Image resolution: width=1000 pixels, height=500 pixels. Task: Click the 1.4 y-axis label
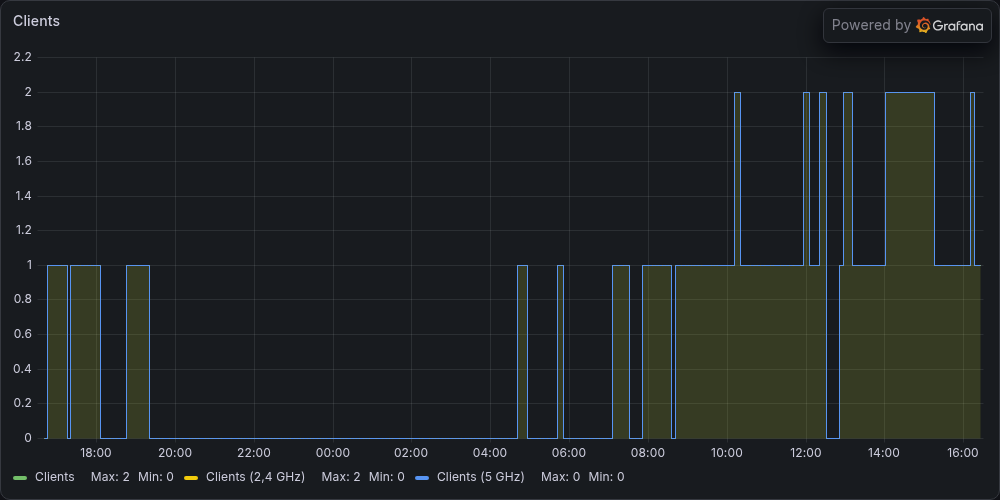(22, 196)
